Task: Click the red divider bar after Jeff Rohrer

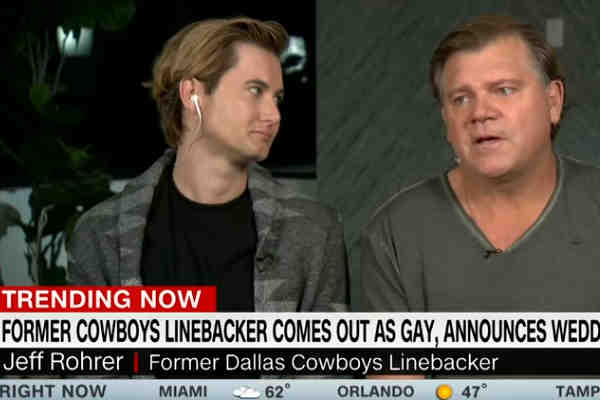Action: coord(136,362)
